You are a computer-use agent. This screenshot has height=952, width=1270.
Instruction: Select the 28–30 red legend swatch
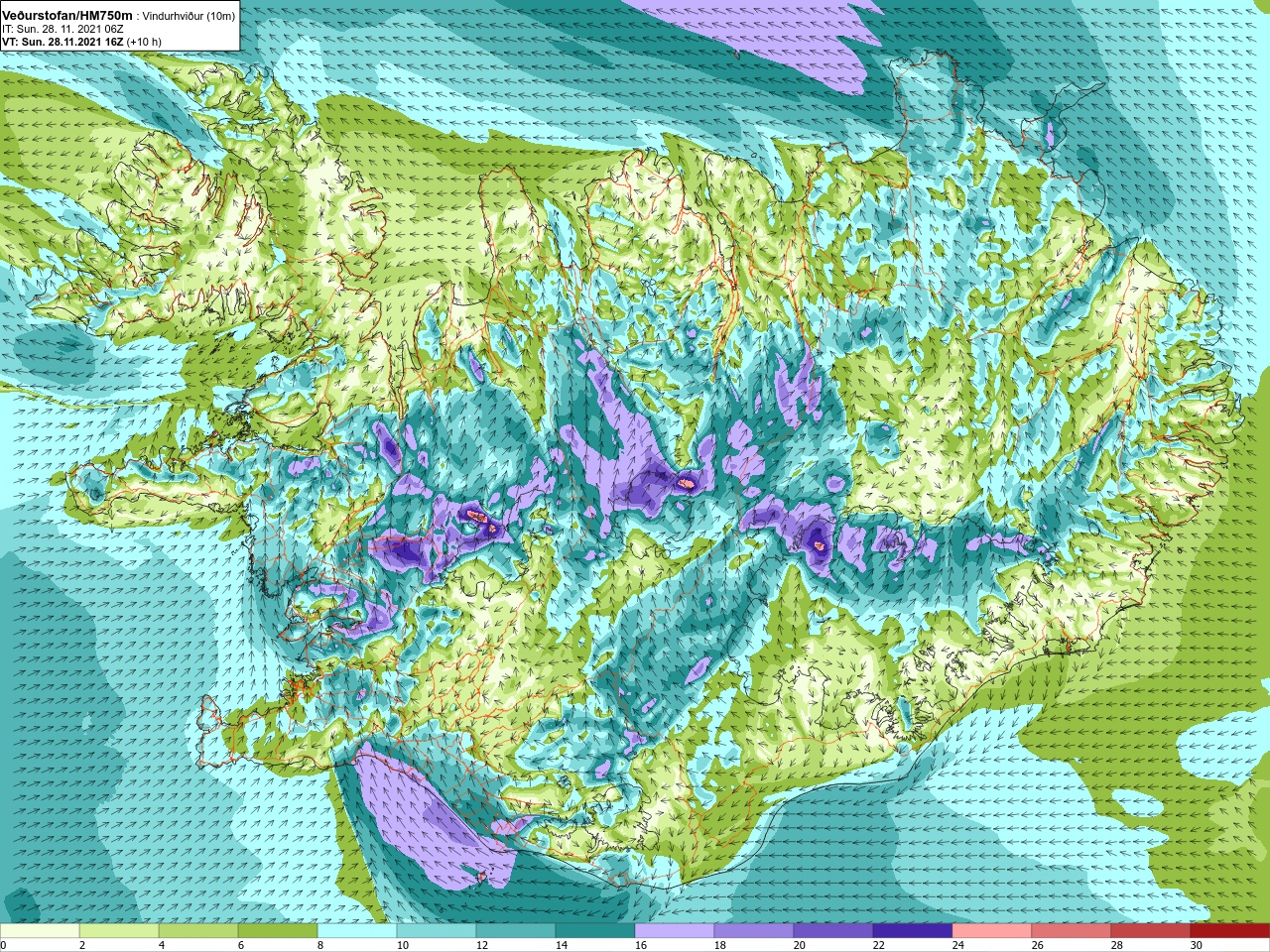tap(1151, 931)
